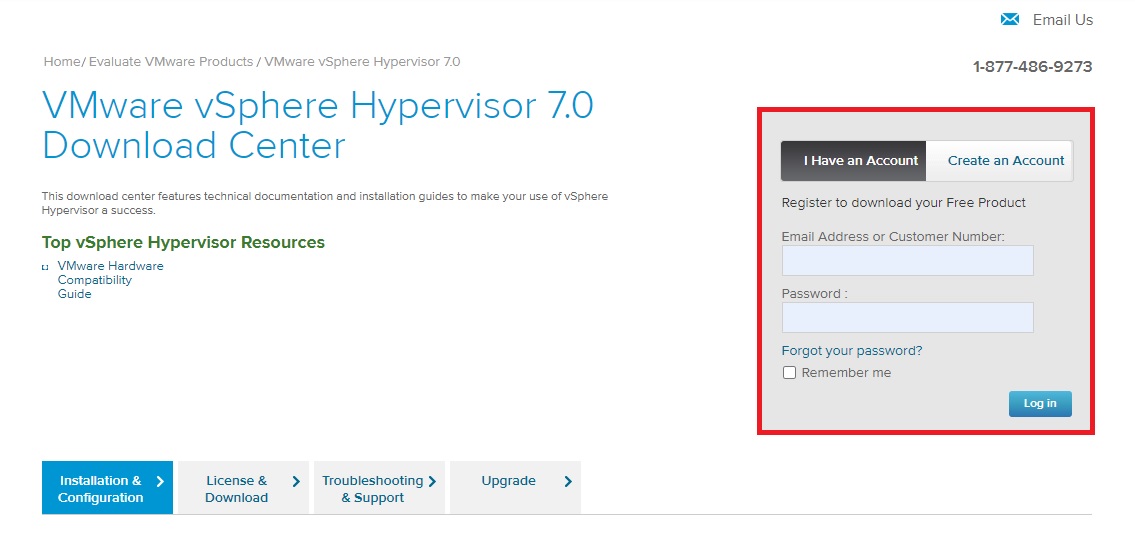The width and height of the screenshot is (1135, 533).
Task: Tick the Remember me checkbox
Action: point(790,373)
